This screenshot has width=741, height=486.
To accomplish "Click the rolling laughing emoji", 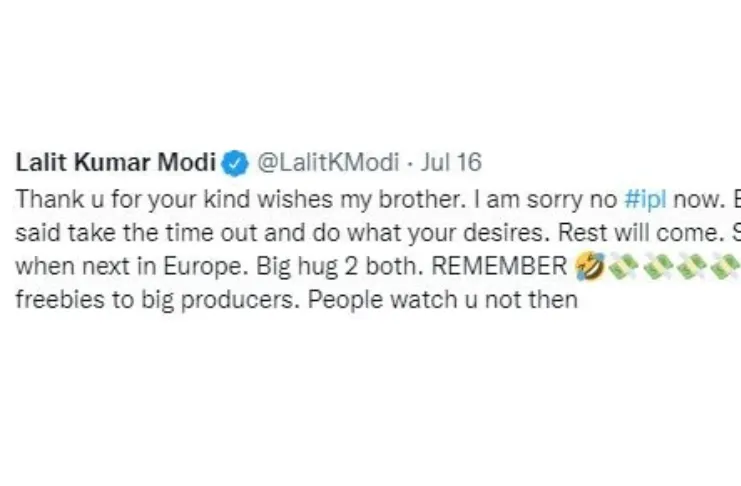I will point(591,266).
